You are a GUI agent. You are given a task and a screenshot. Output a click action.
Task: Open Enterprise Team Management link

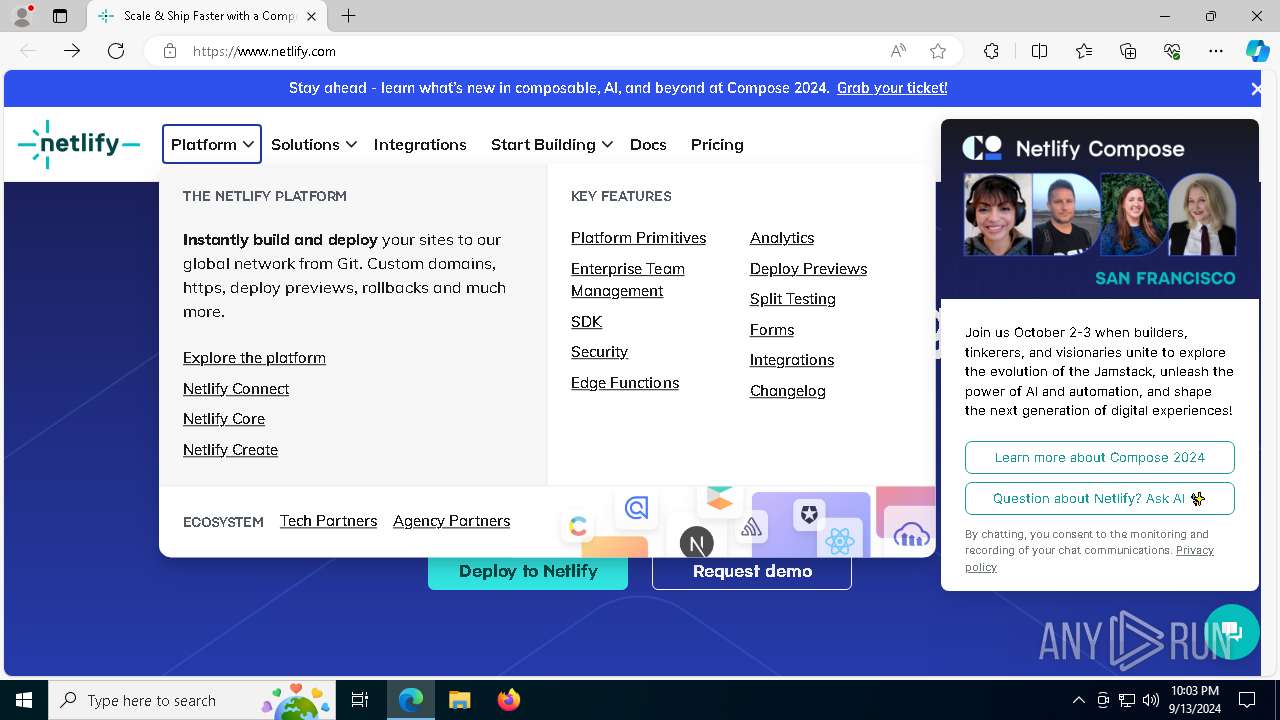(628, 280)
